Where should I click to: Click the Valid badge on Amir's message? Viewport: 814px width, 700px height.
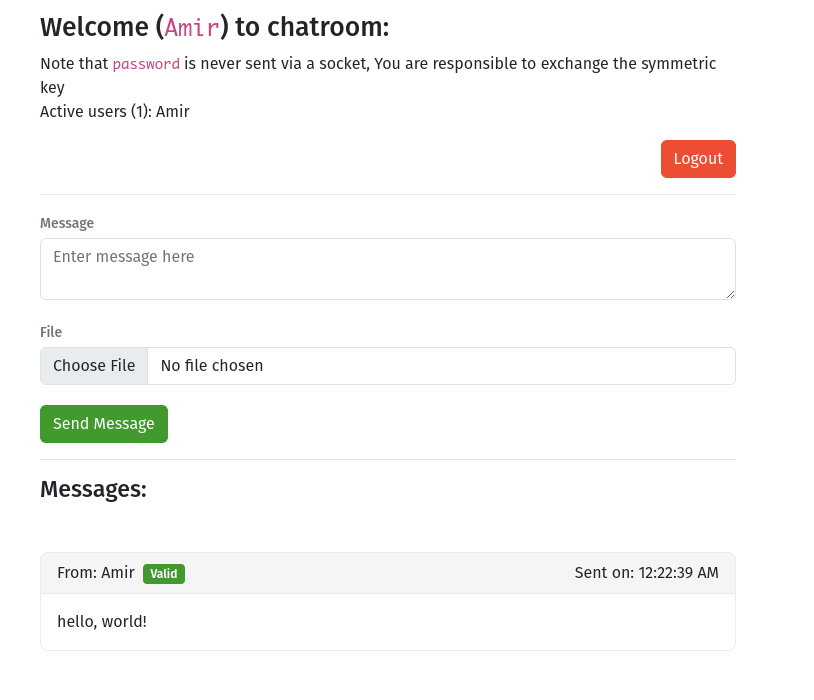point(164,574)
